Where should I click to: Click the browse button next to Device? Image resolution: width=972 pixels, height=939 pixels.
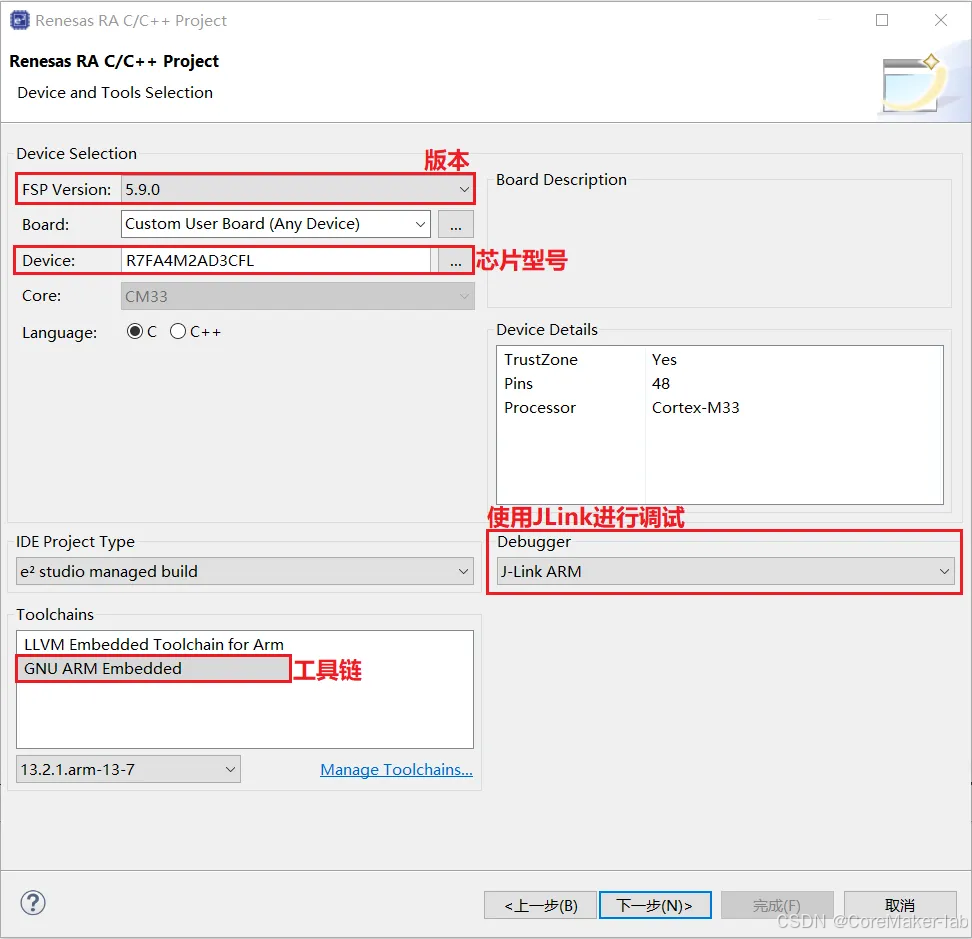(456, 260)
